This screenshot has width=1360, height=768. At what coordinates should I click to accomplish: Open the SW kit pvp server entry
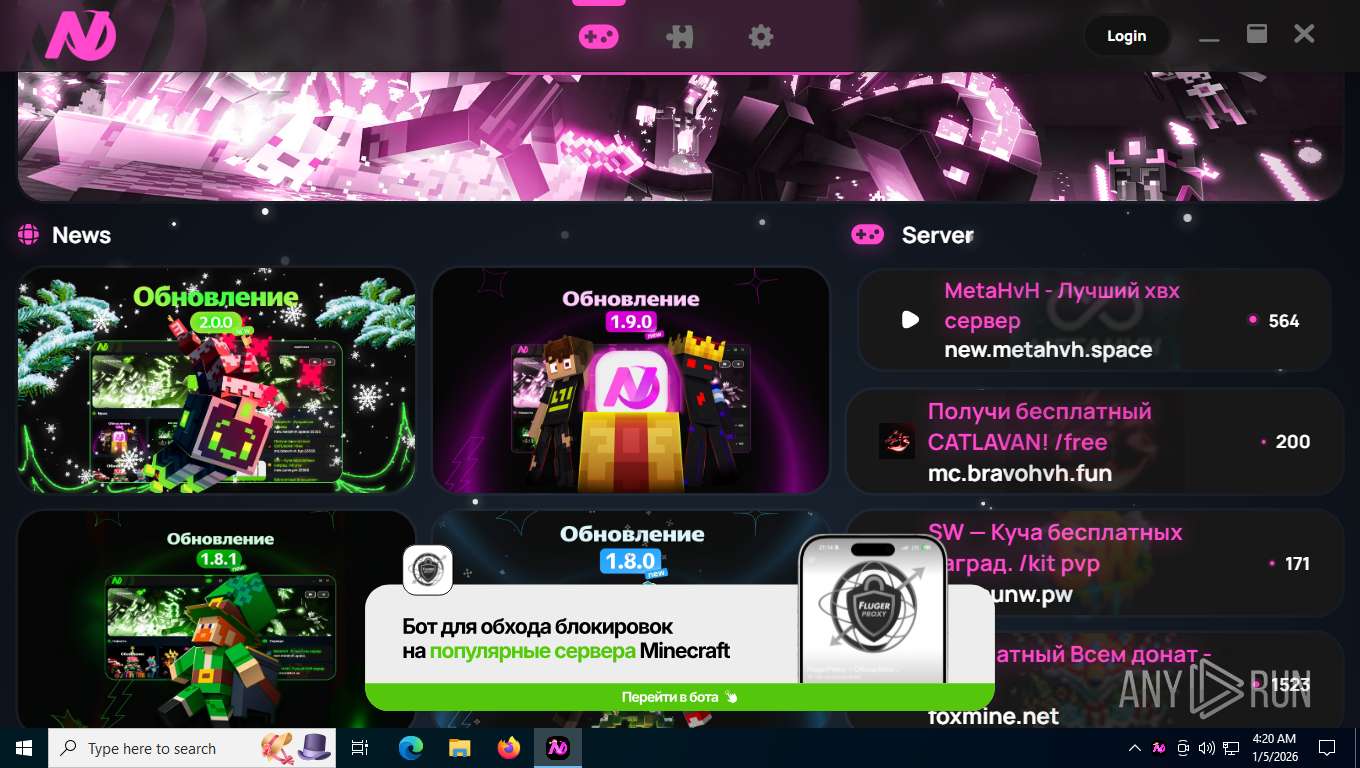[1094, 563]
